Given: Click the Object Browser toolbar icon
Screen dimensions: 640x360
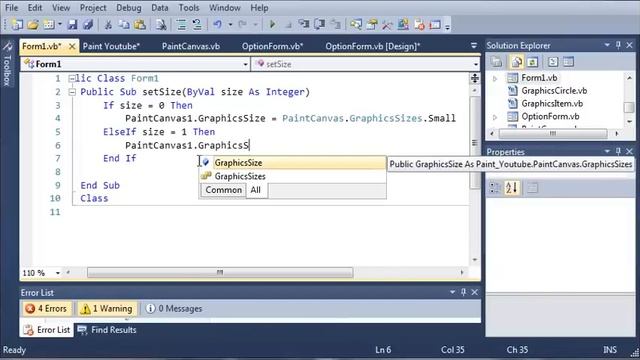Looking at the screenshot, I should pyautogui.click(x=403, y=24).
